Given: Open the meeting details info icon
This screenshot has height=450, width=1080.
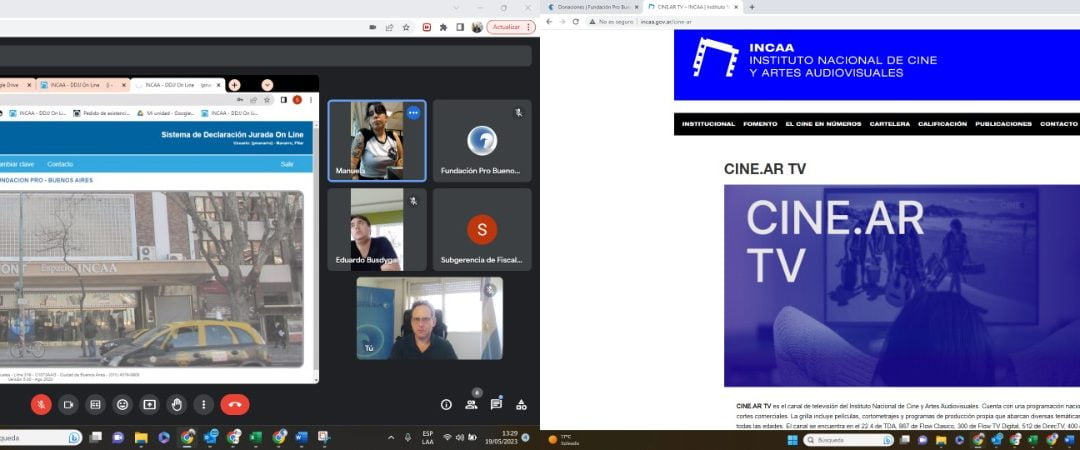Looking at the screenshot, I should 446,404.
